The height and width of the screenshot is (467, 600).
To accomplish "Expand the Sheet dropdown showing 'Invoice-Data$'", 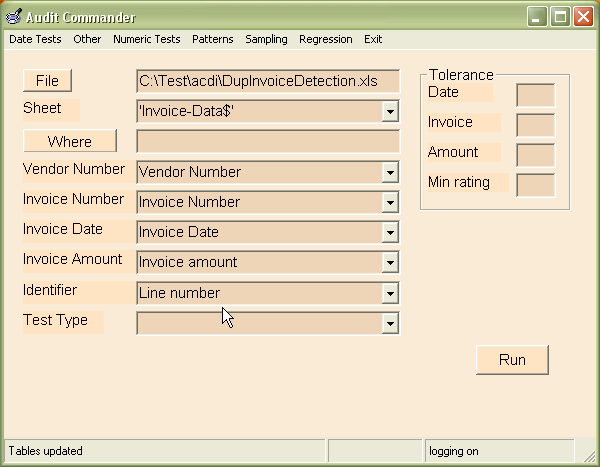I will 390,112.
